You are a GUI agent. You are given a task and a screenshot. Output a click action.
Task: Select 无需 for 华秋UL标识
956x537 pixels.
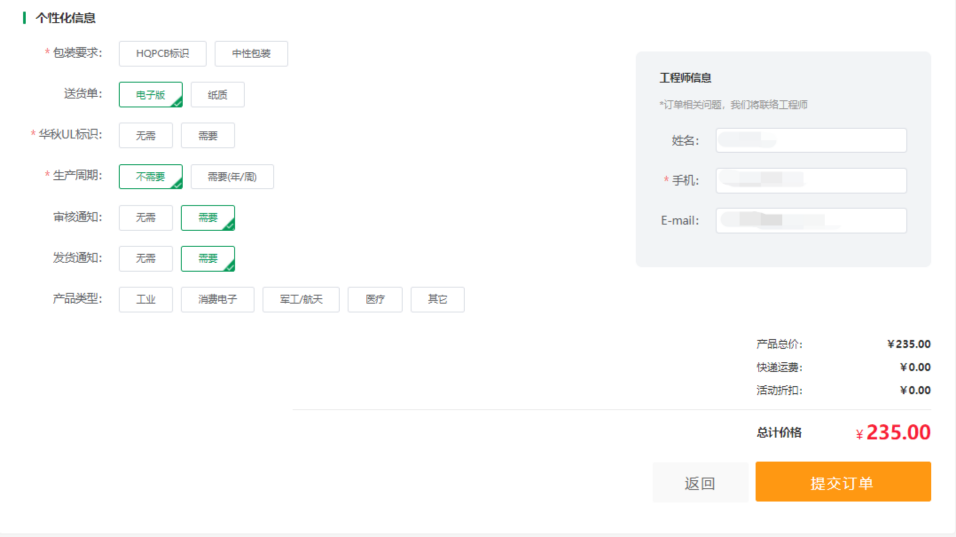click(x=145, y=136)
